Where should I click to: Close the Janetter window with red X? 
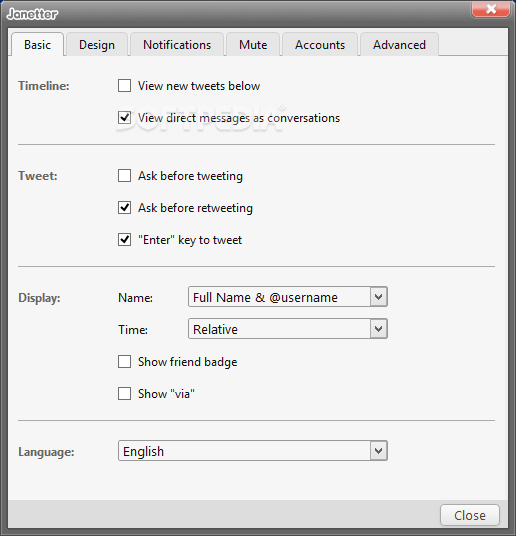click(491, 9)
